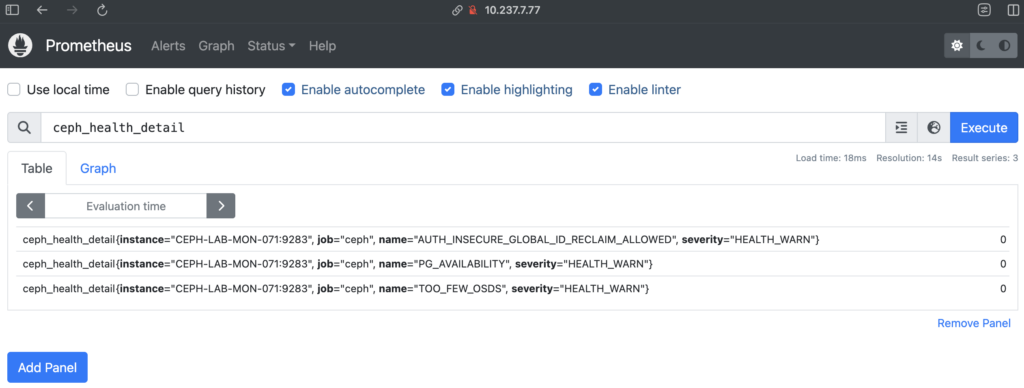Click the Result series: 3 text
This screenshot has width=1024, height=388.
(x=985, y=158)
